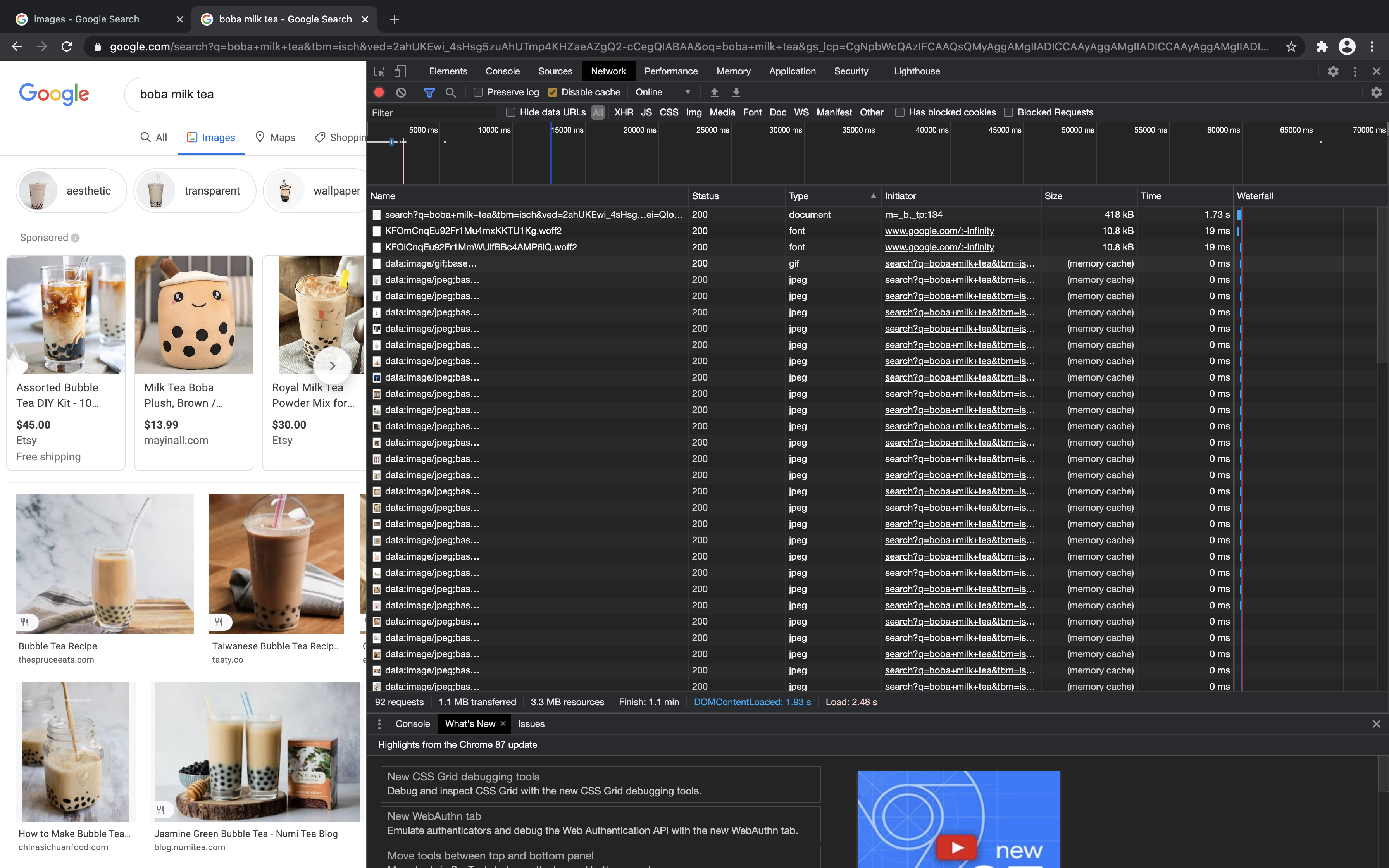Filter requests by Img type

694,112
